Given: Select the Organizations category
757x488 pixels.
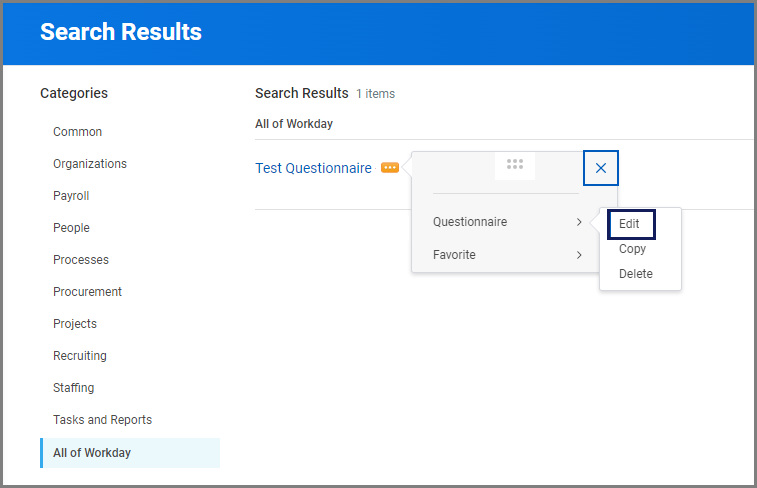Looking at the screenshot, I should [90, 164].
